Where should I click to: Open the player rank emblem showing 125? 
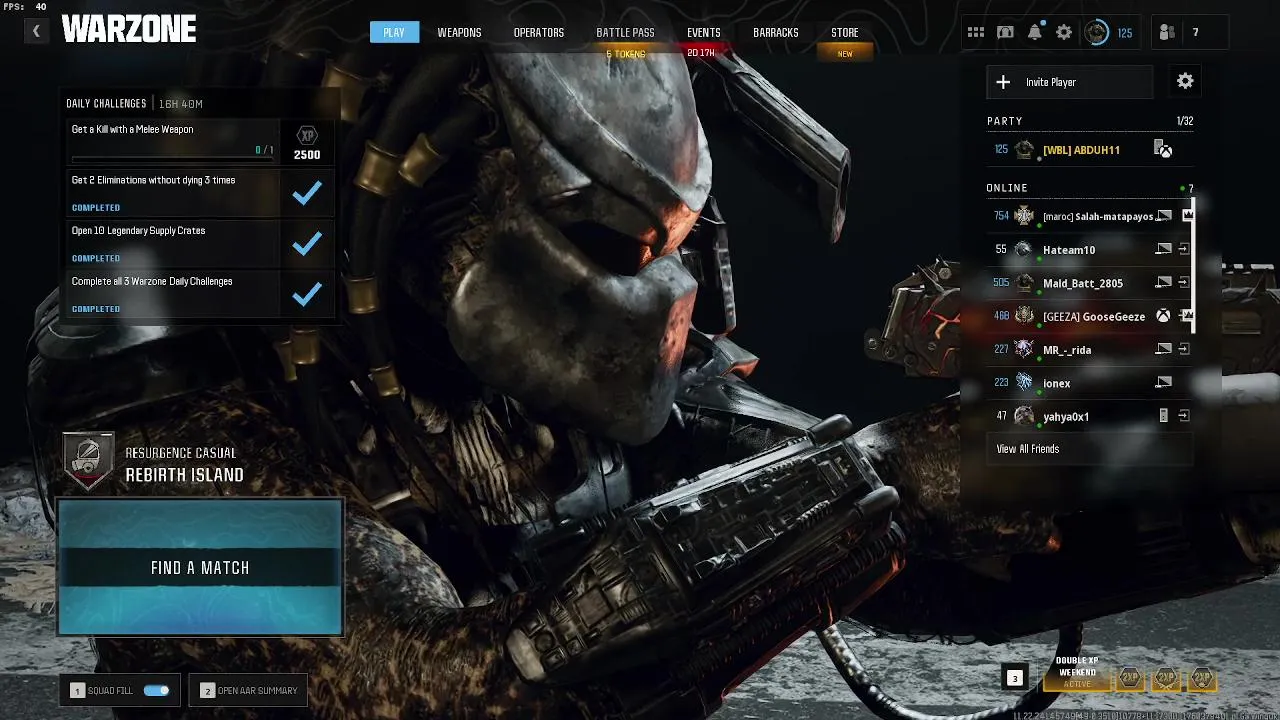click(x=1097, y=33)
